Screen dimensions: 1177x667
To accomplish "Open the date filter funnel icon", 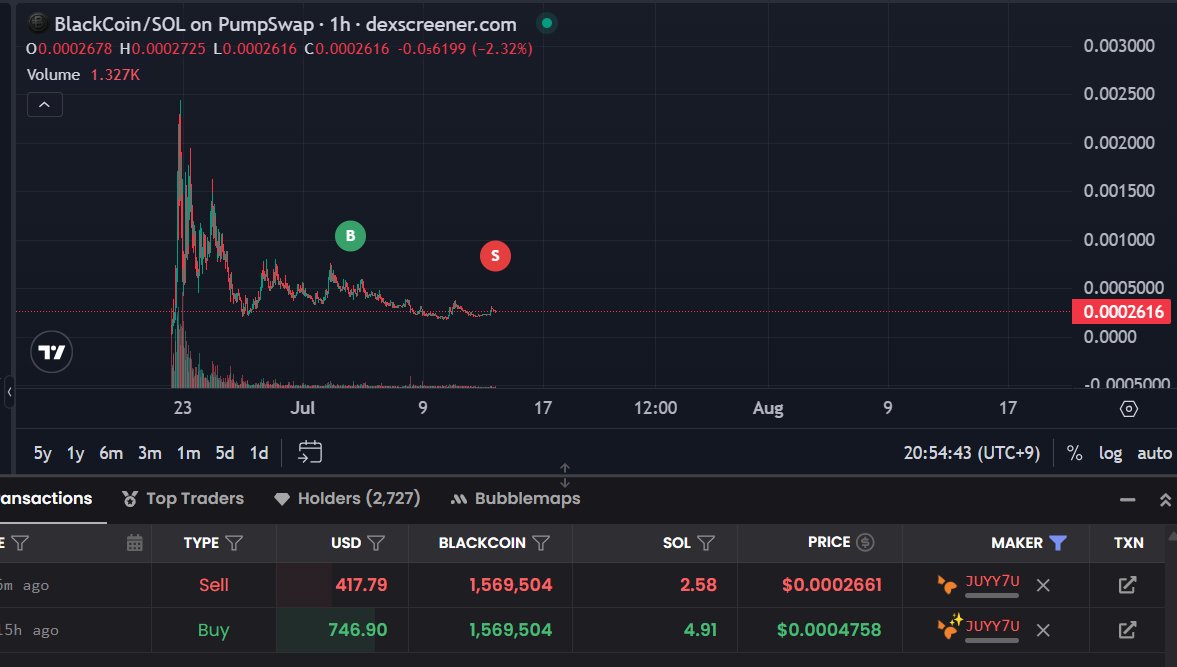I will [20, 542].
